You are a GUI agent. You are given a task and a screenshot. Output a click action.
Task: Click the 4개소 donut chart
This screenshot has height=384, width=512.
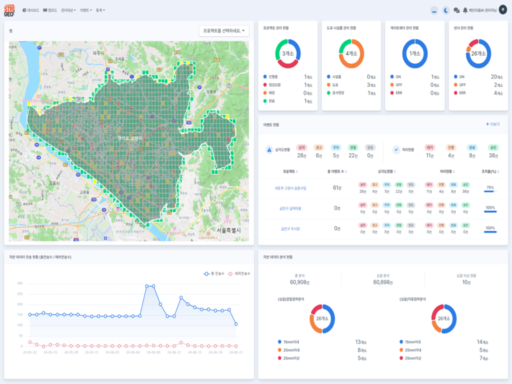pyautogui.click(x=351, y=53)
